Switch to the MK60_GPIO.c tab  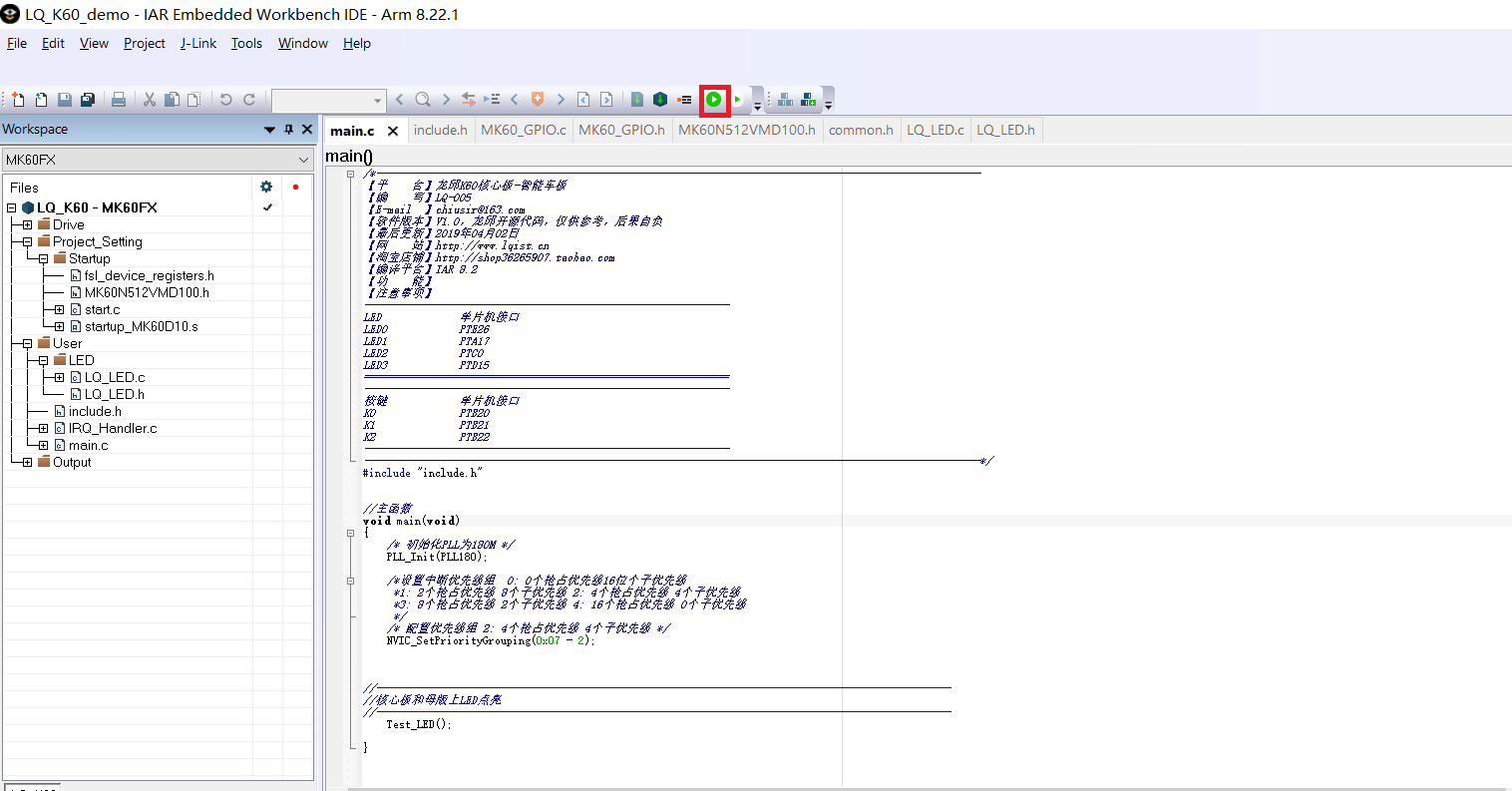tap(524, 130)
